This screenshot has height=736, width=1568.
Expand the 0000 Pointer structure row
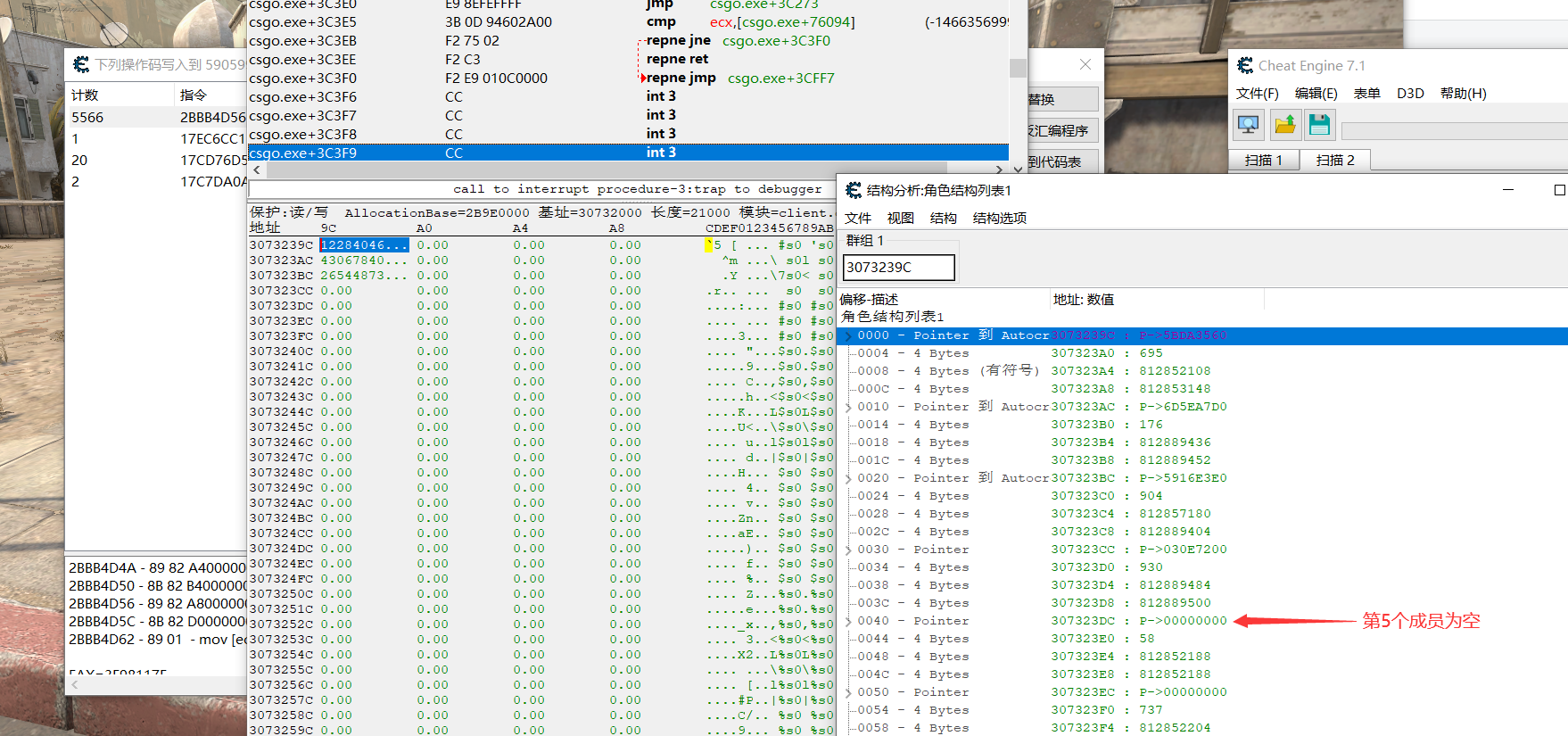[x=848, y=335]
